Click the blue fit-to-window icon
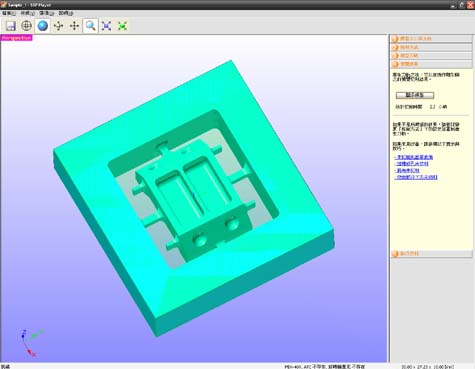Image resolution: width=475 pixels, height=369 pixels. (106, 26)
